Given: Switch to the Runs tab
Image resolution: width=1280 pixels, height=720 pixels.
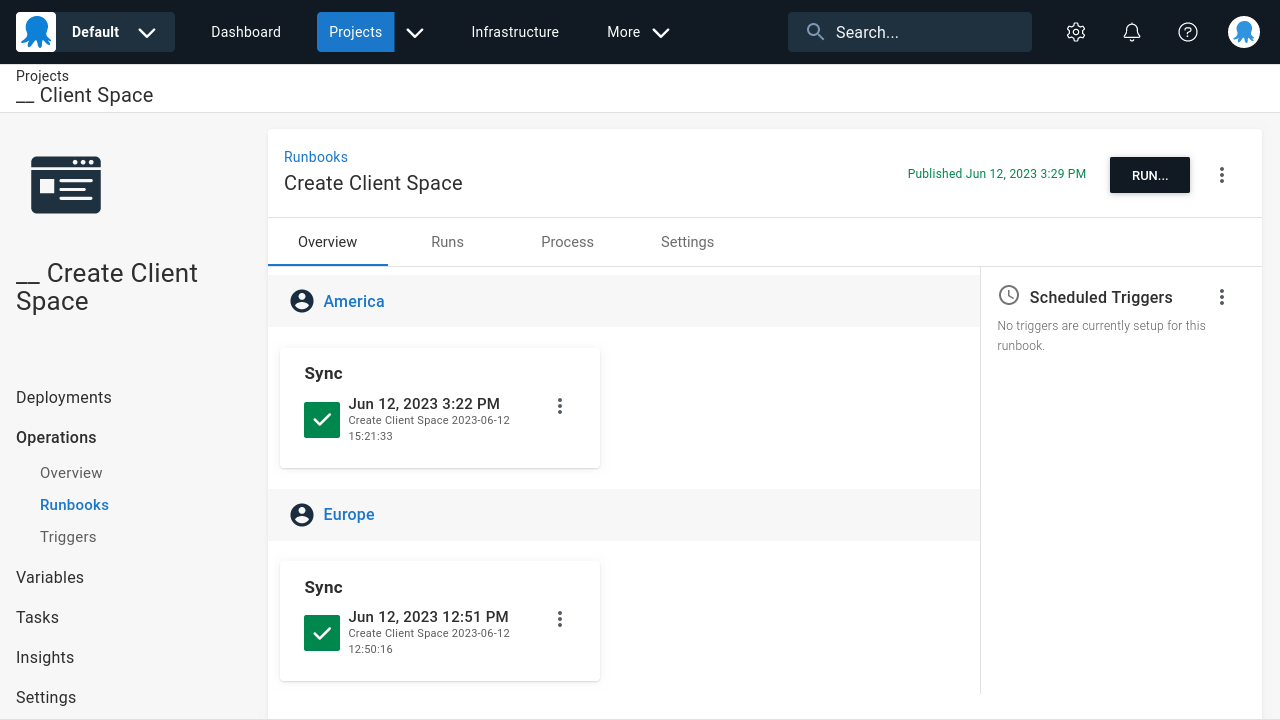Looking at the screenshot, I should (447, 241).
